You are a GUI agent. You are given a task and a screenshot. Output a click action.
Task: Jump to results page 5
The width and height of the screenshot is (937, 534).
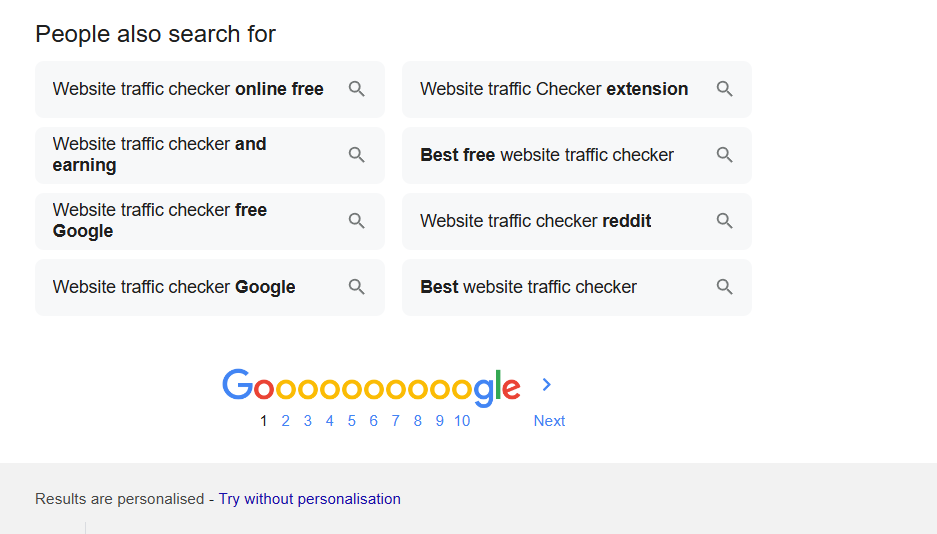point(352,421)
